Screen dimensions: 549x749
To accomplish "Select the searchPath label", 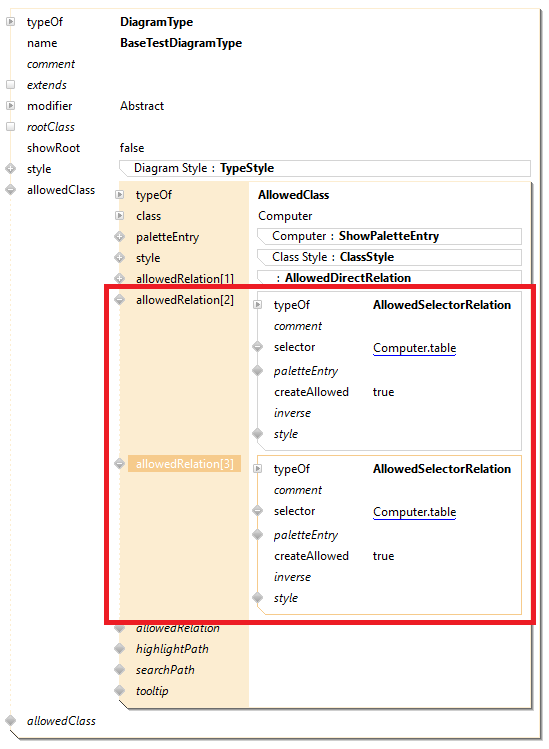I will 165,670.
